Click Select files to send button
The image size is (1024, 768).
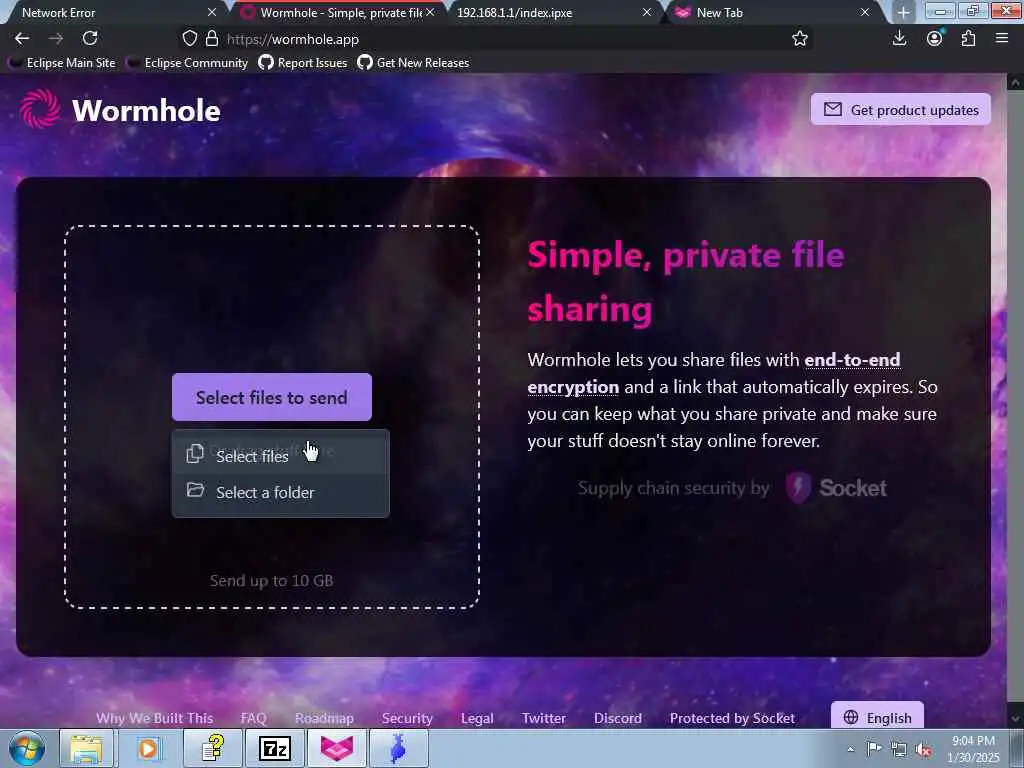pos(272,397)
